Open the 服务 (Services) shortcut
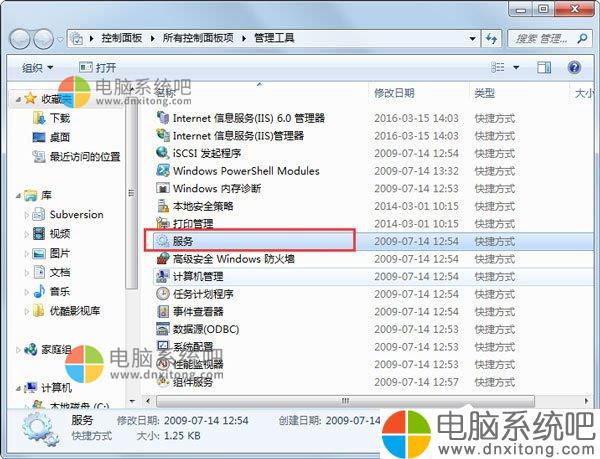 click(182, 242)
